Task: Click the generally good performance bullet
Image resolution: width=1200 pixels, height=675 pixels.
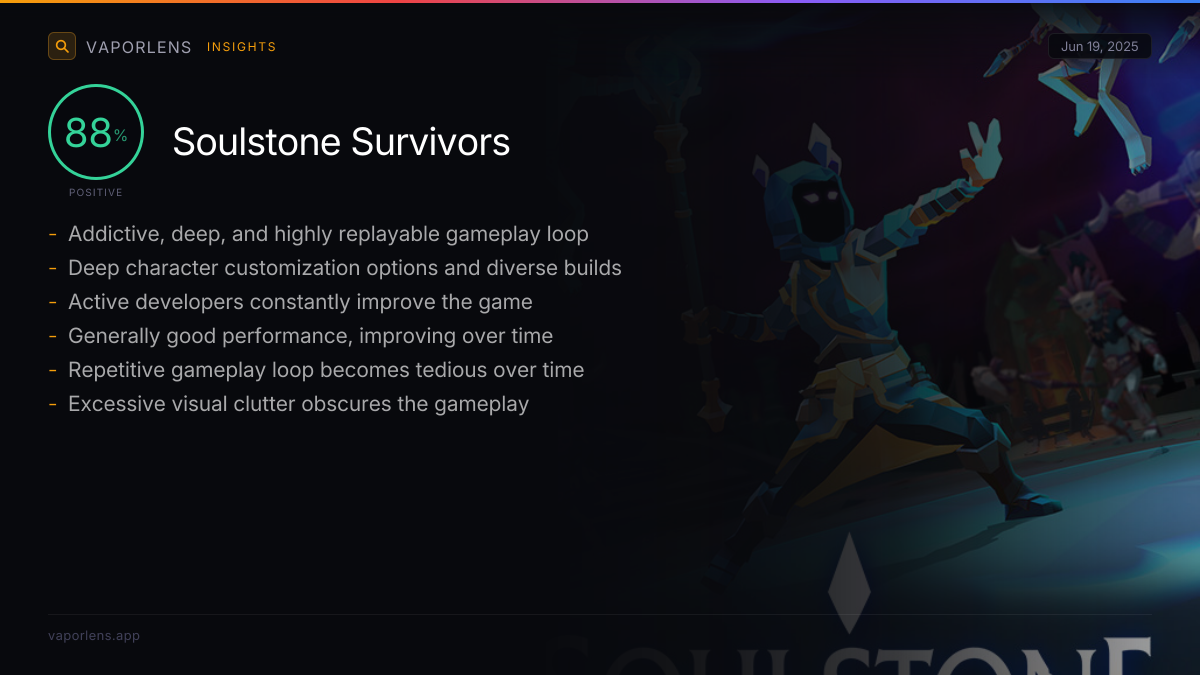Action: point(310,336)
